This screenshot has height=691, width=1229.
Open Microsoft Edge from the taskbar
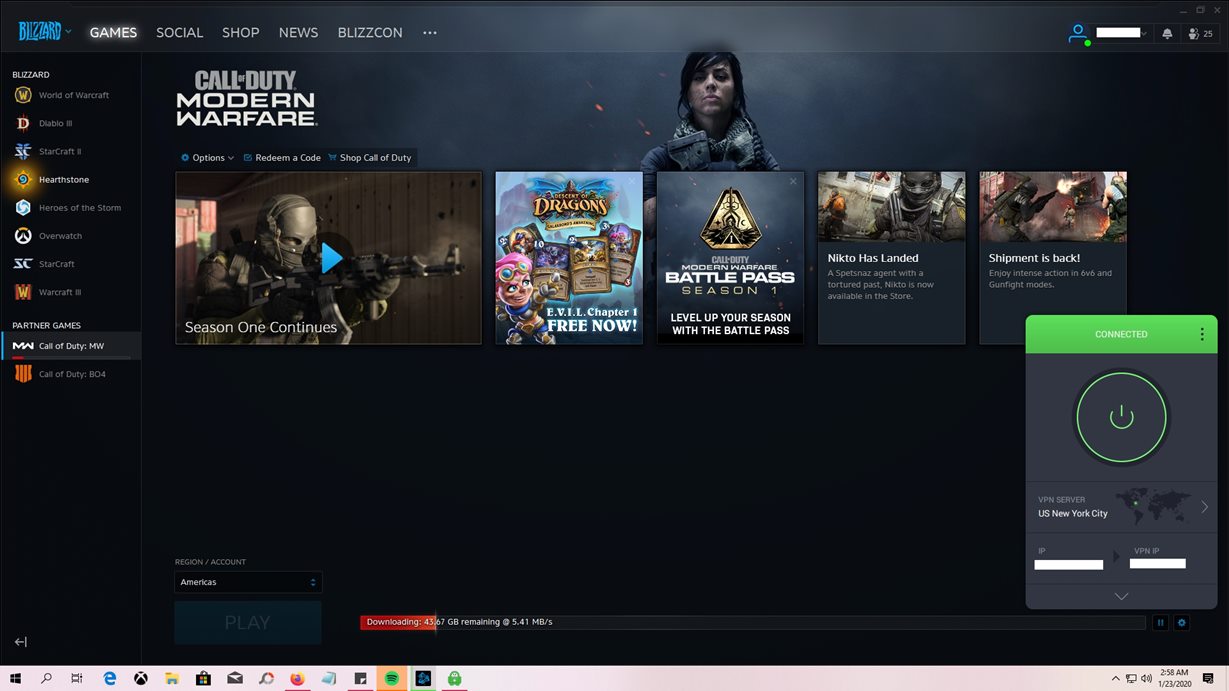pos(110,678)
